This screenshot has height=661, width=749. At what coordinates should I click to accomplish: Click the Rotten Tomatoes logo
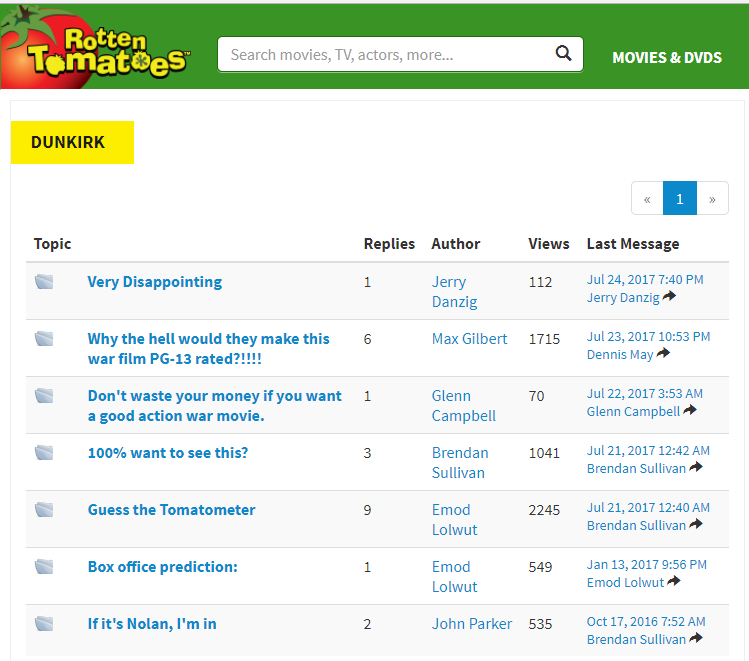coord(96,48)
